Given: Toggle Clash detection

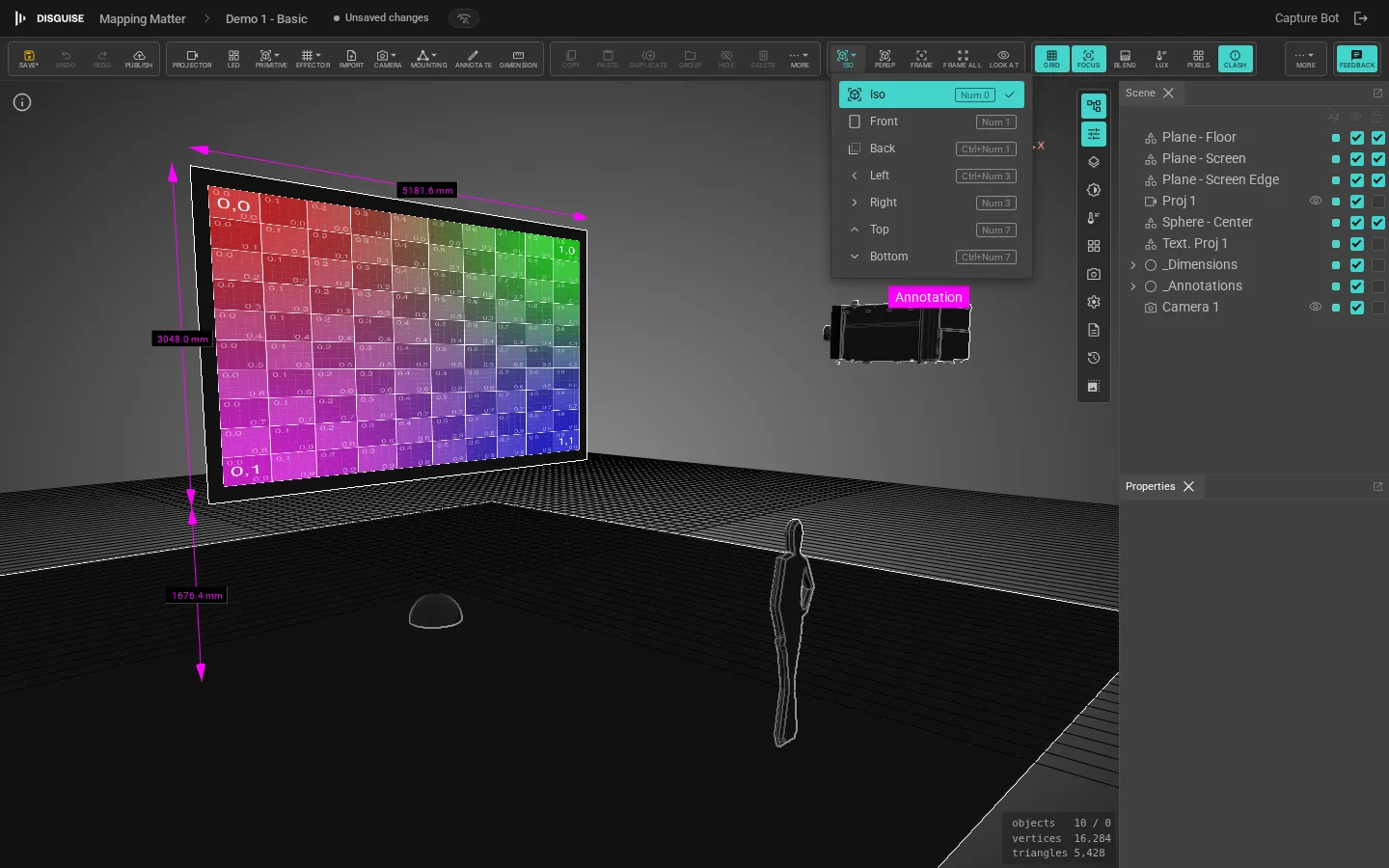Looking at the screenshot, I should point(1235,59).
